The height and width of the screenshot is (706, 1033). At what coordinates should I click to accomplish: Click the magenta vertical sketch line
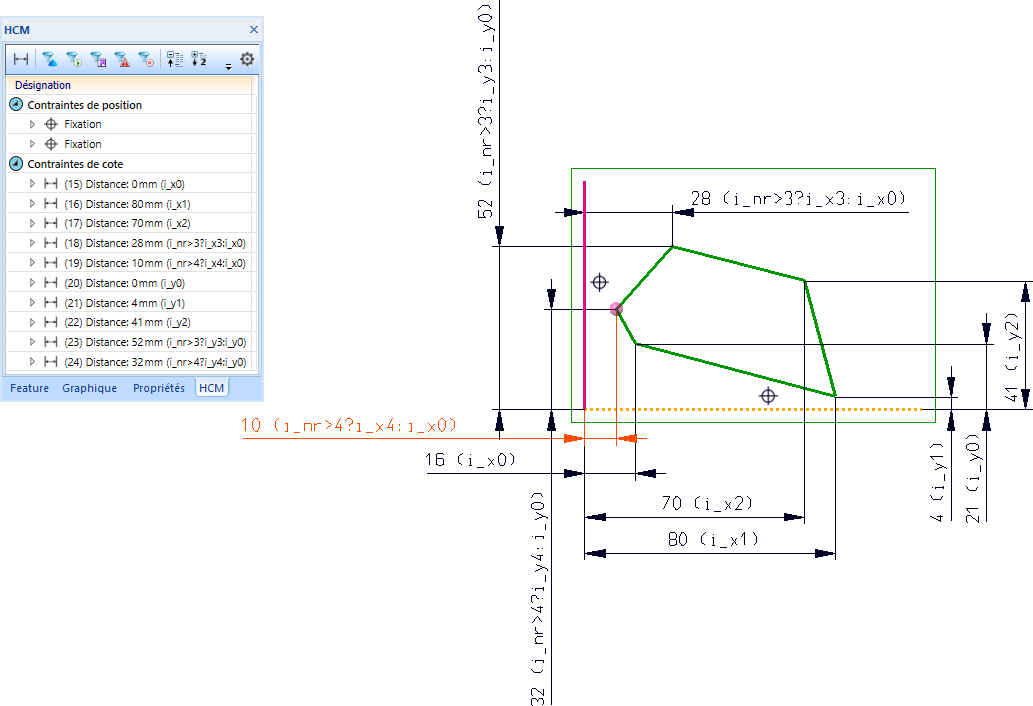584,295
